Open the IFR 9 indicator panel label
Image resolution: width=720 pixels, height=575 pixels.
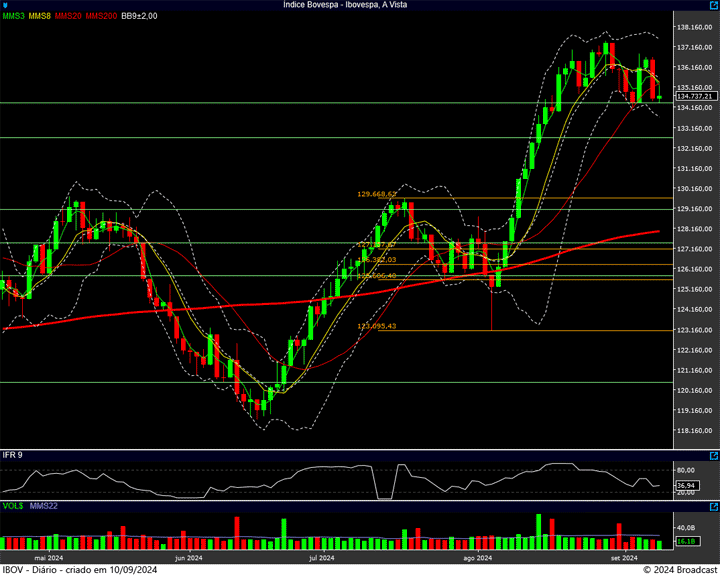[13, 455]
